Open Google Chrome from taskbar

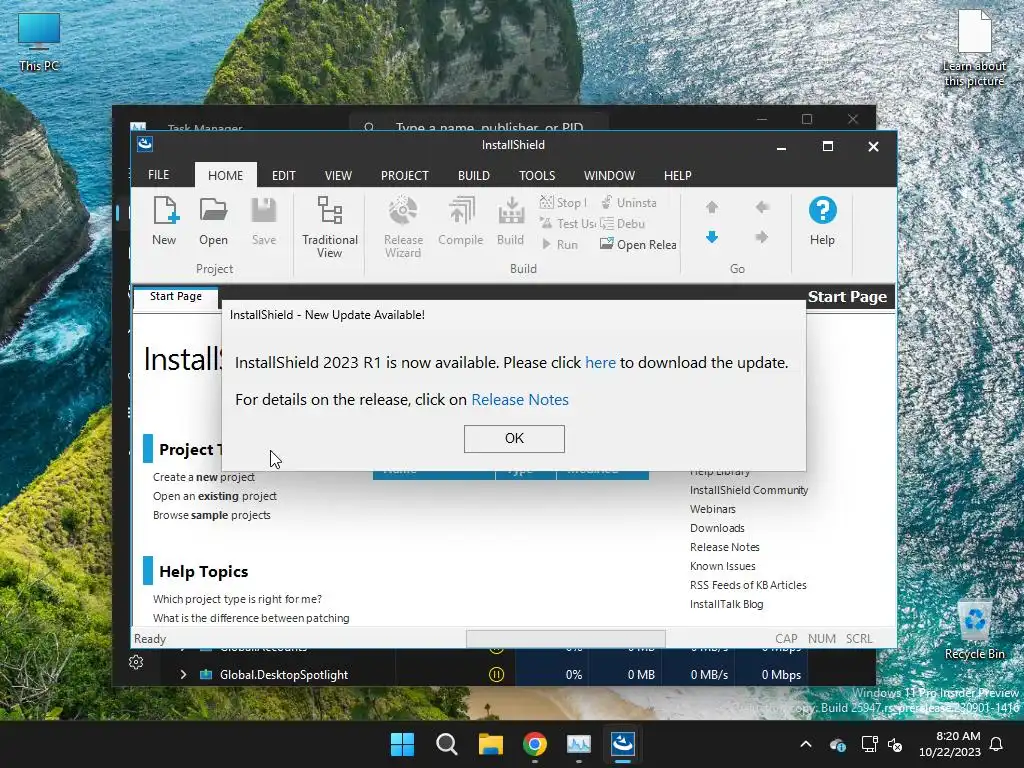pyautogui.click(x=535, y=744)
